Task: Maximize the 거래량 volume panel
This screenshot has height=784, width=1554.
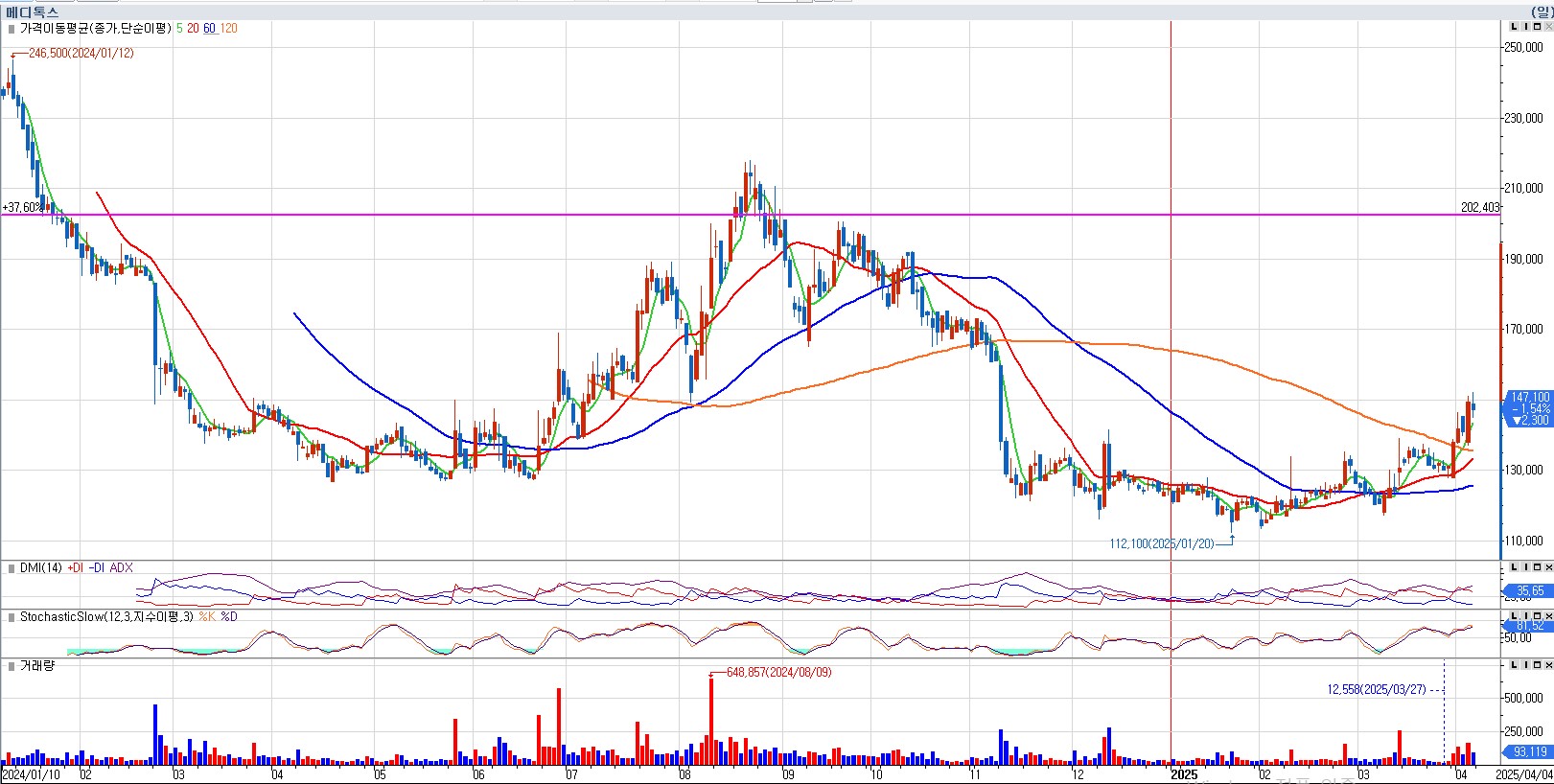Action: 1537,664
